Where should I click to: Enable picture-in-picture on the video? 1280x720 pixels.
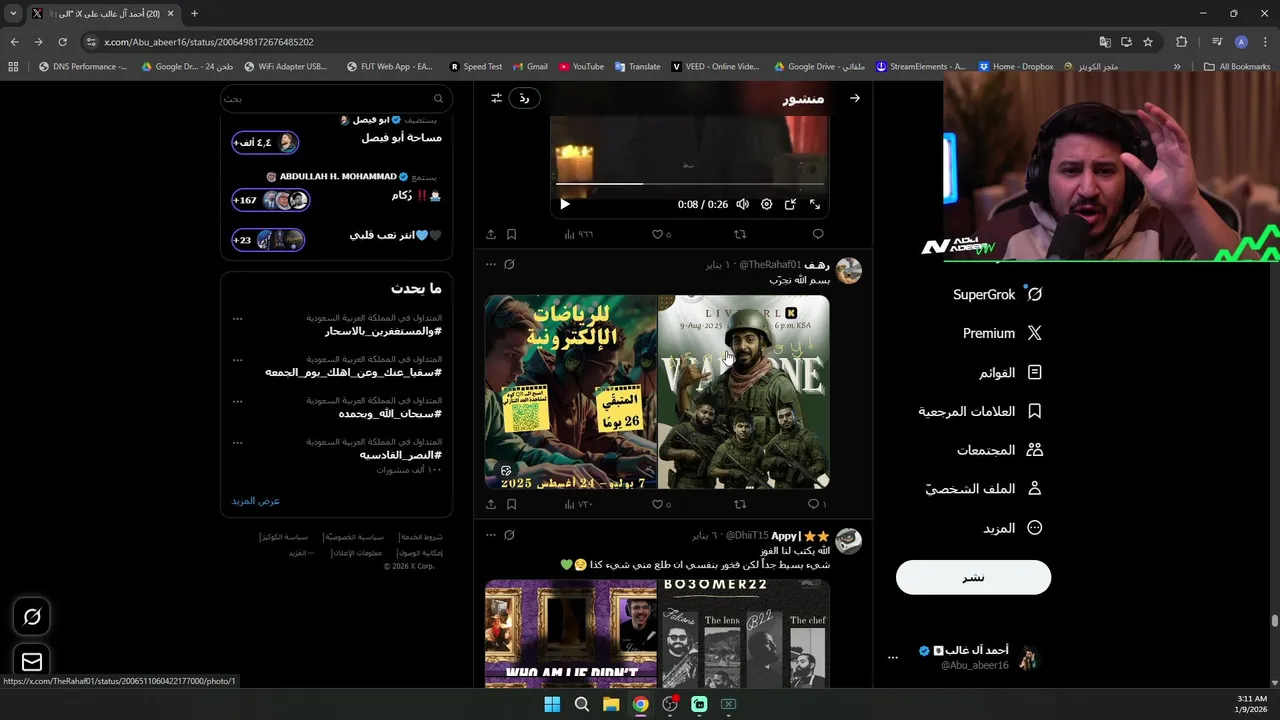click(x=790, y=204)
